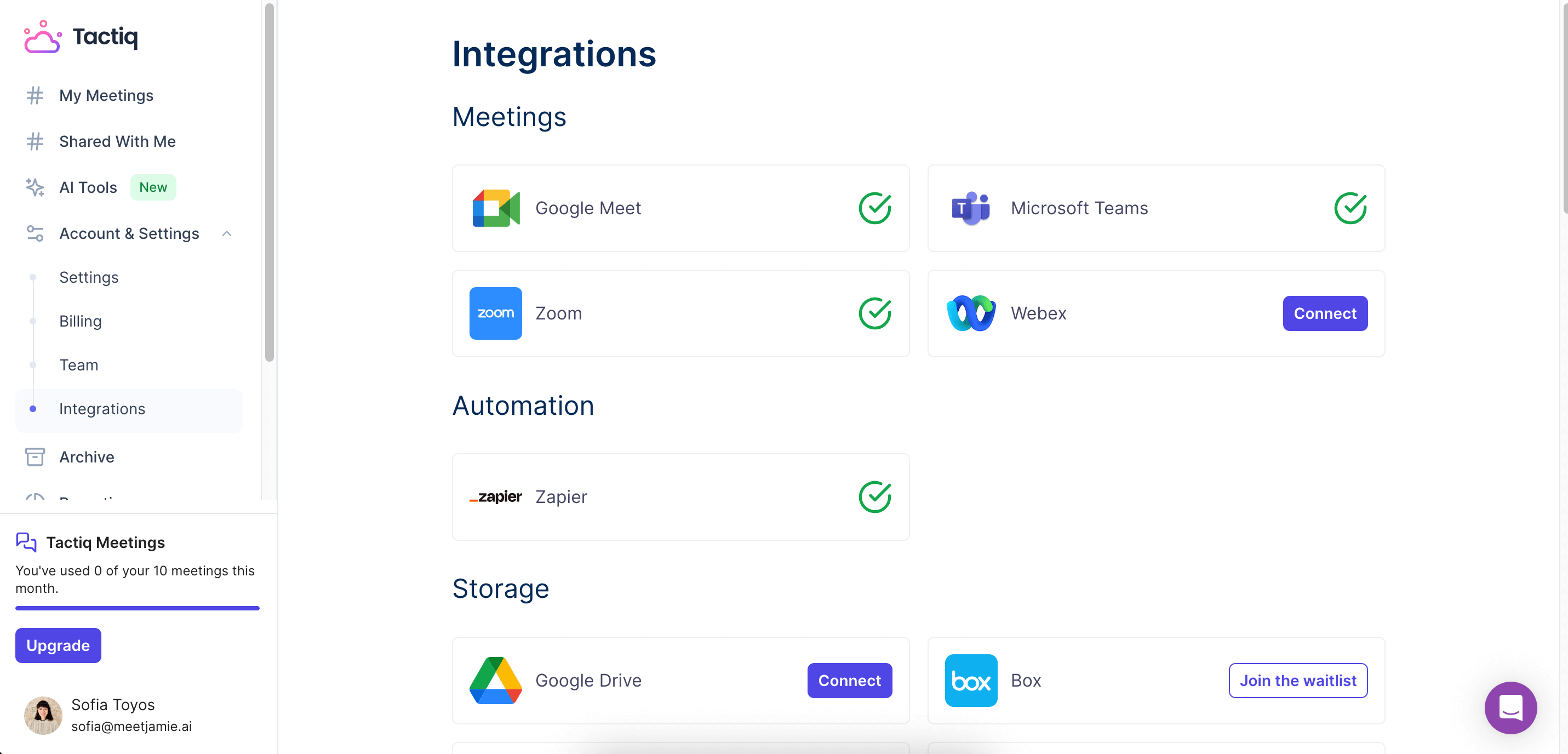
Task: Click the meetings usage progress bar
Action: point(137,608)
